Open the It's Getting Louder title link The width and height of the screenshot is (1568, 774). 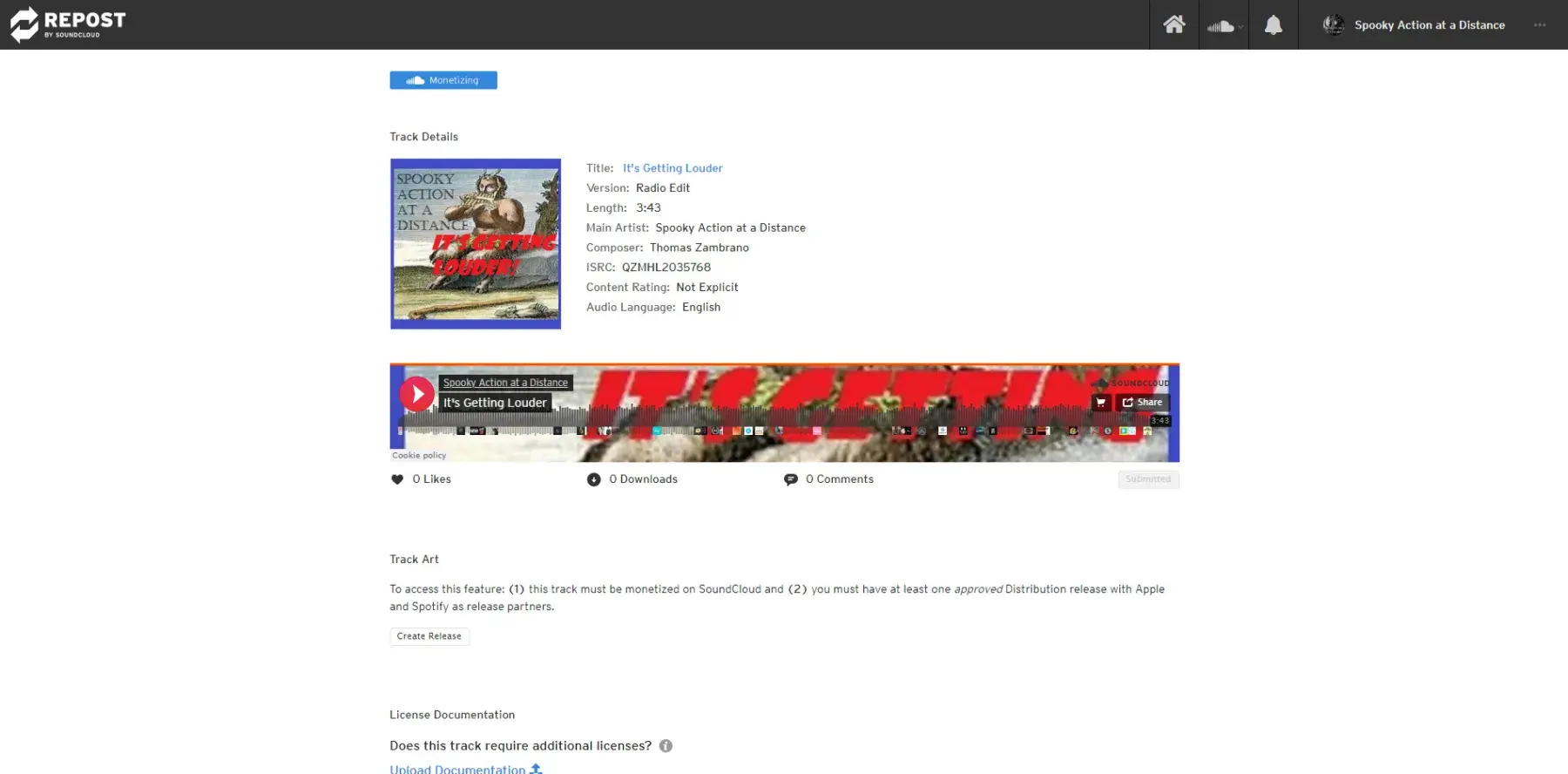[x=672, y=168]
